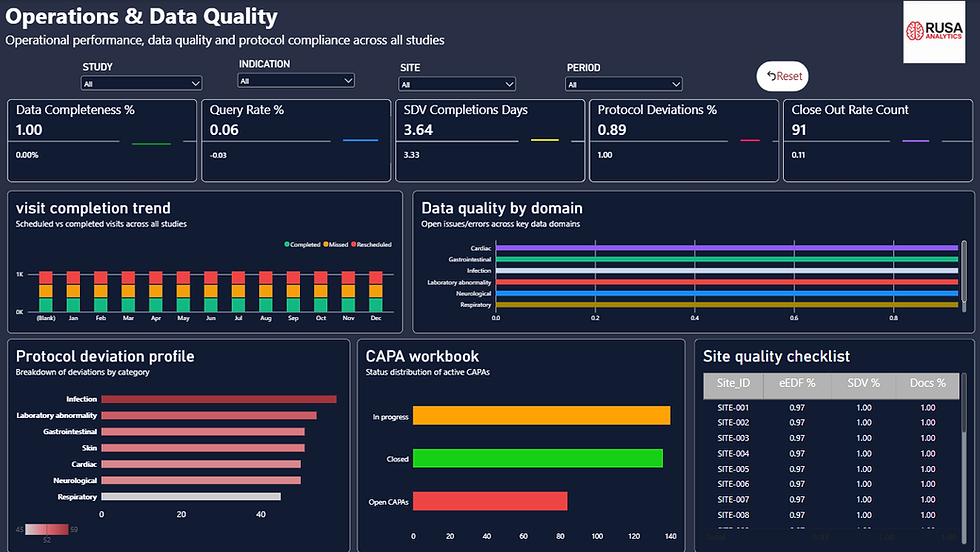This screenshot has width=980, height=552.
Task: Click the CAPA workbook title
Action: click(x=422, y=356)
